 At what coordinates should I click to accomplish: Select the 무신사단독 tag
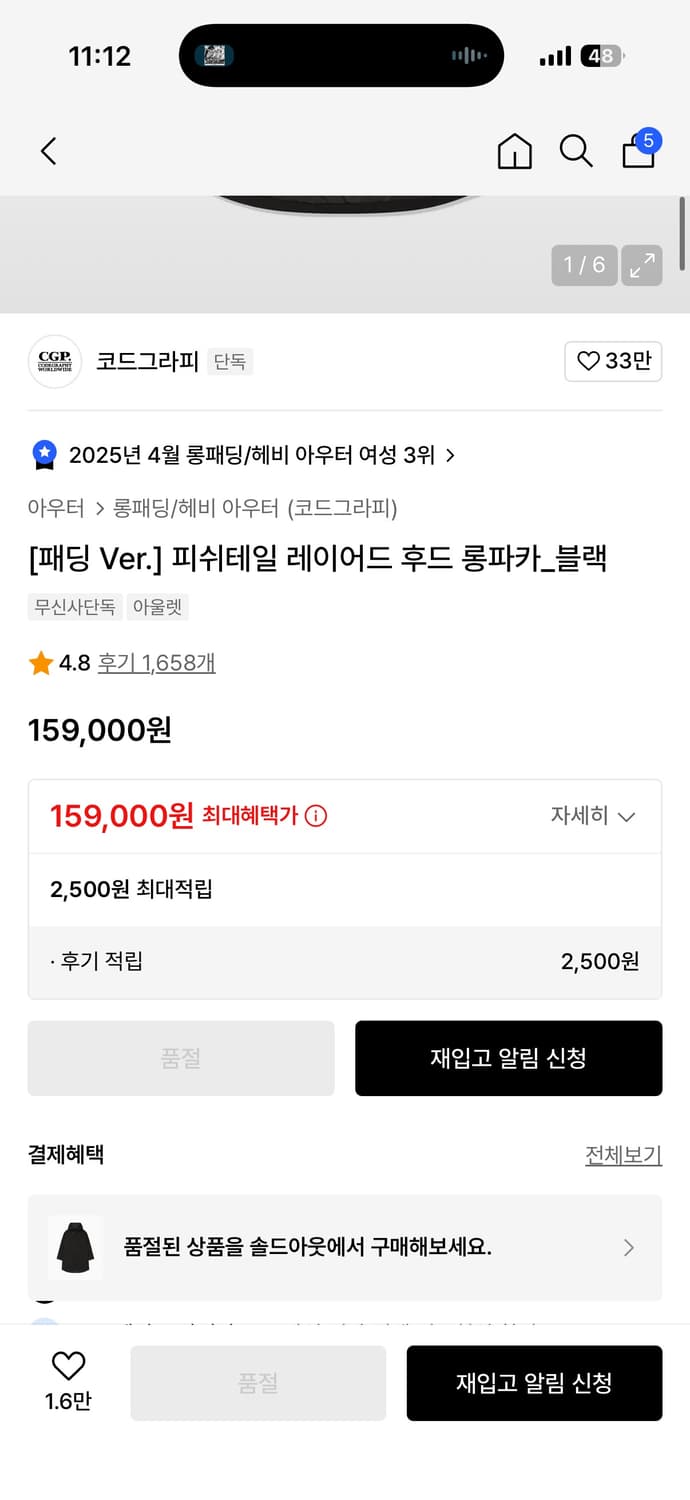tap(74, 607)
